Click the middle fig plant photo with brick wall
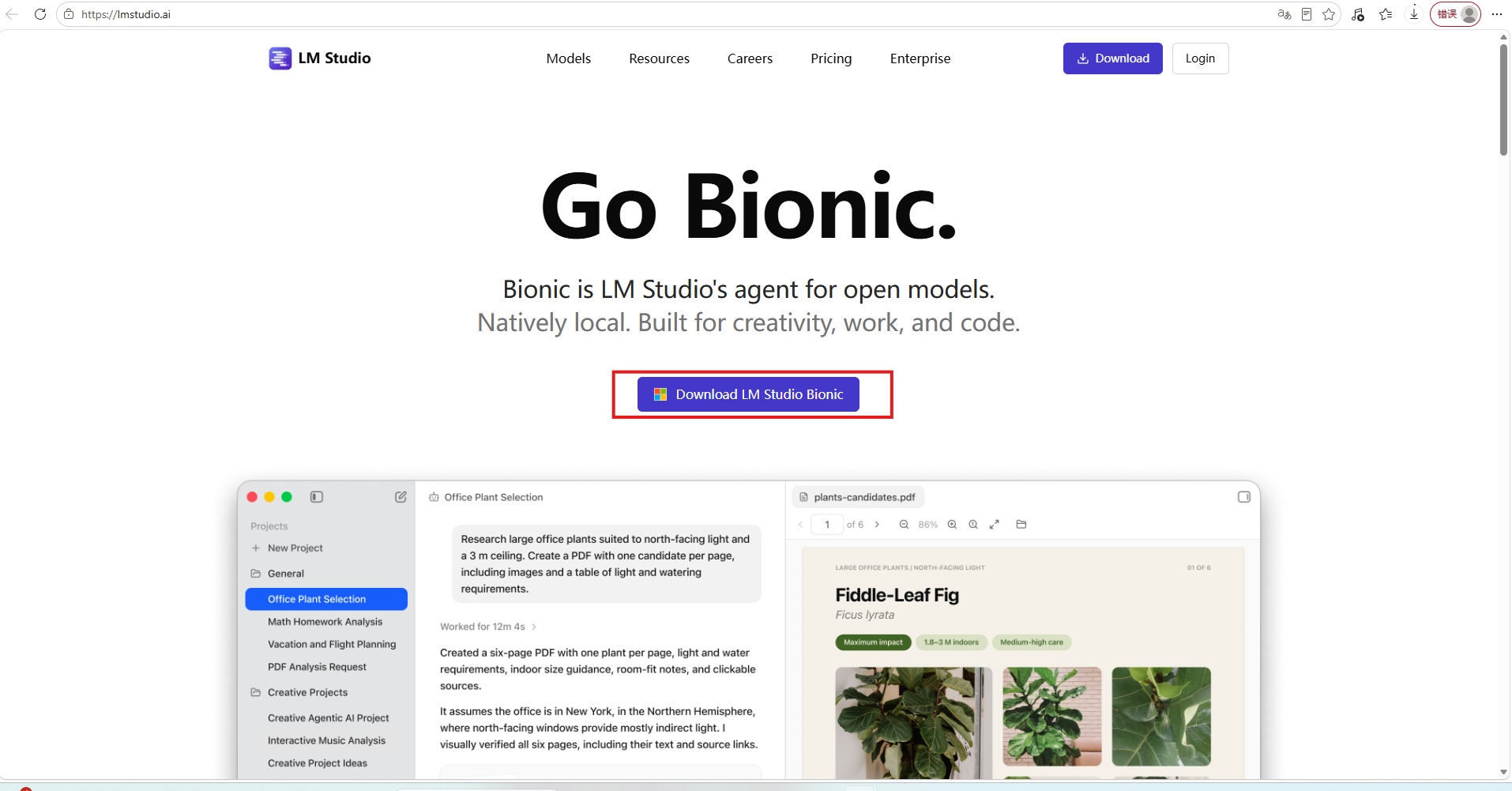The height and width of the screenshot is (791, 1512). click(x=1052, y=717)
